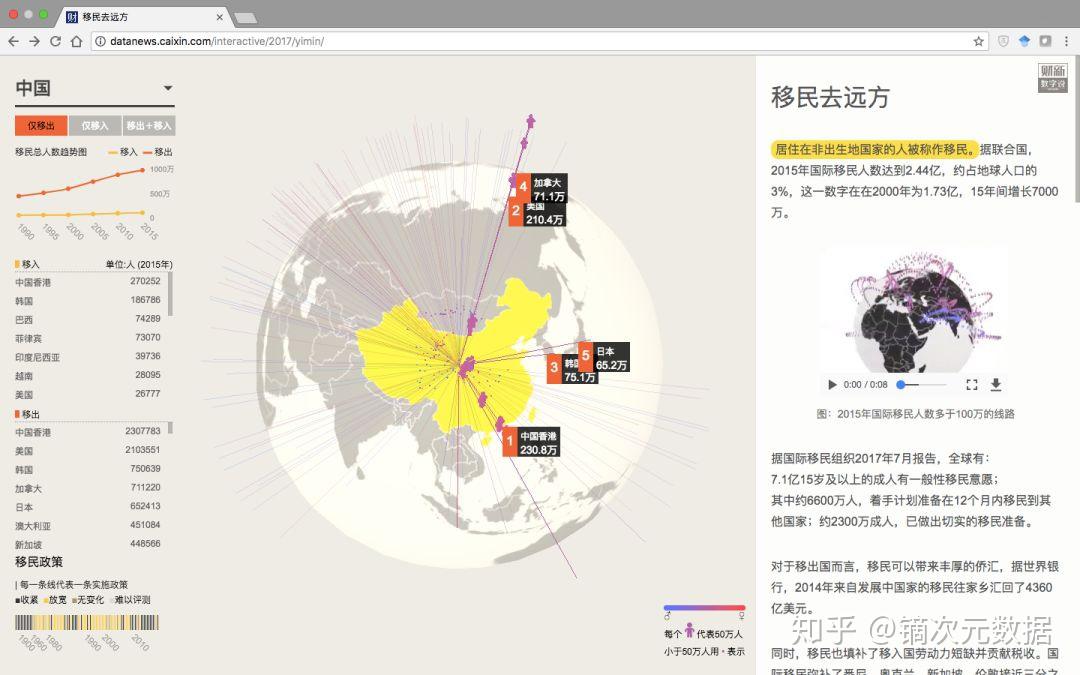Switch to 仅移入 filter mode
This screenshot has width=1080, height=675.
coord(95,125)
